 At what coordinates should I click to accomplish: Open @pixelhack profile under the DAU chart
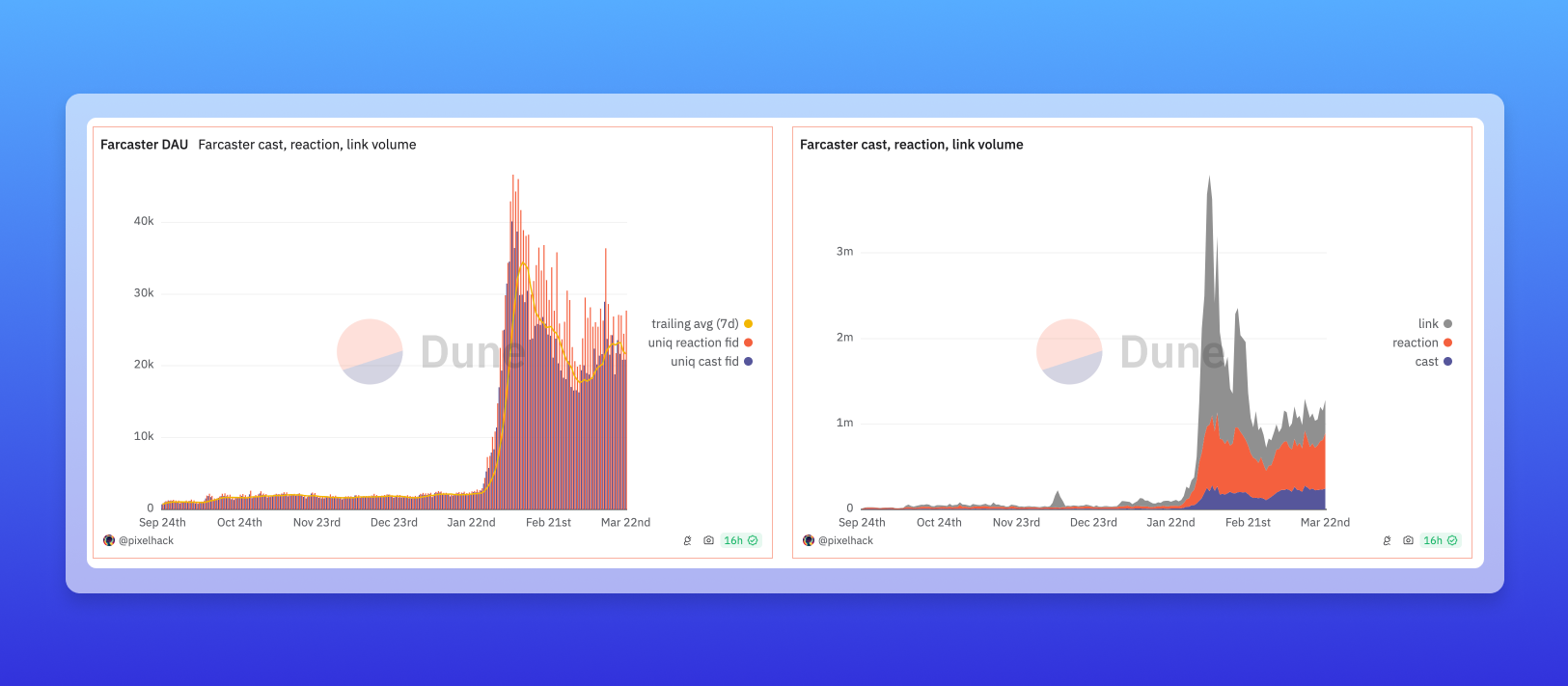(x=146, y=541)
